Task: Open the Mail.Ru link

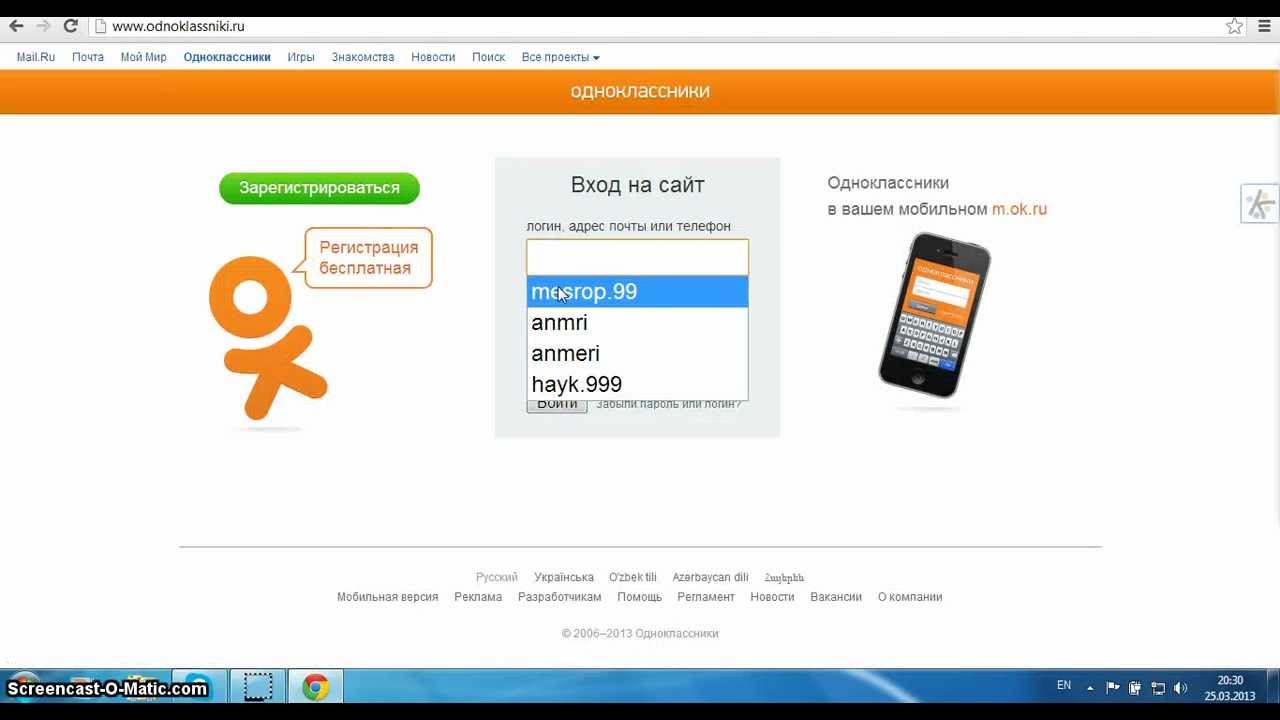Action: pyautogui.click(x=36, y=57)
